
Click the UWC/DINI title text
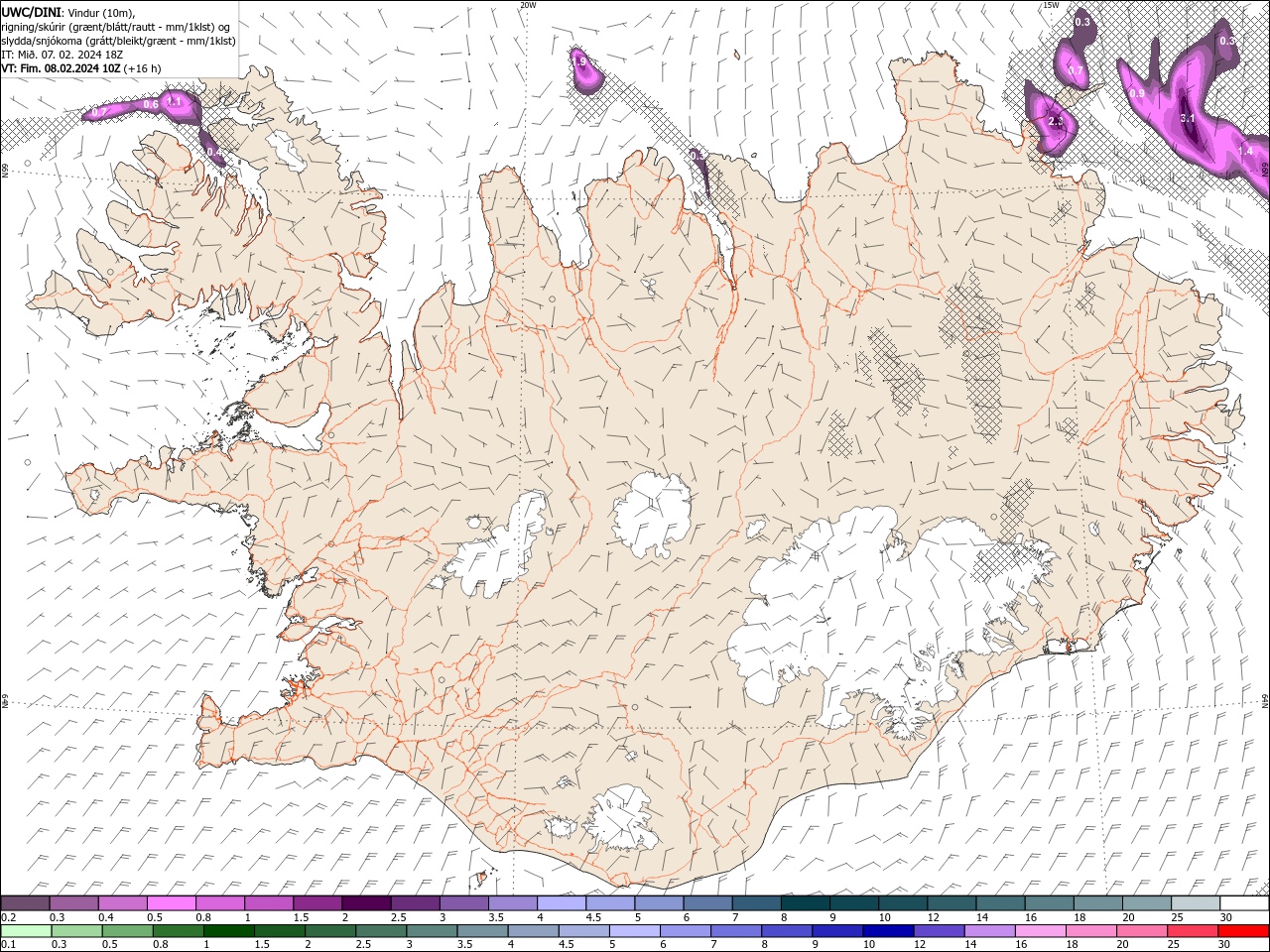[33, 12]
